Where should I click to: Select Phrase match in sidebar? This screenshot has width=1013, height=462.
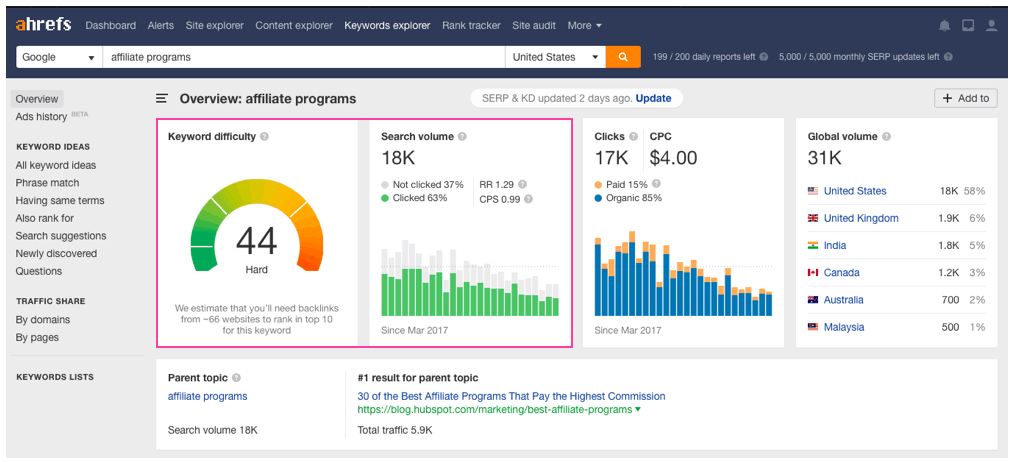pyautogui.click(x=47, y=183)
